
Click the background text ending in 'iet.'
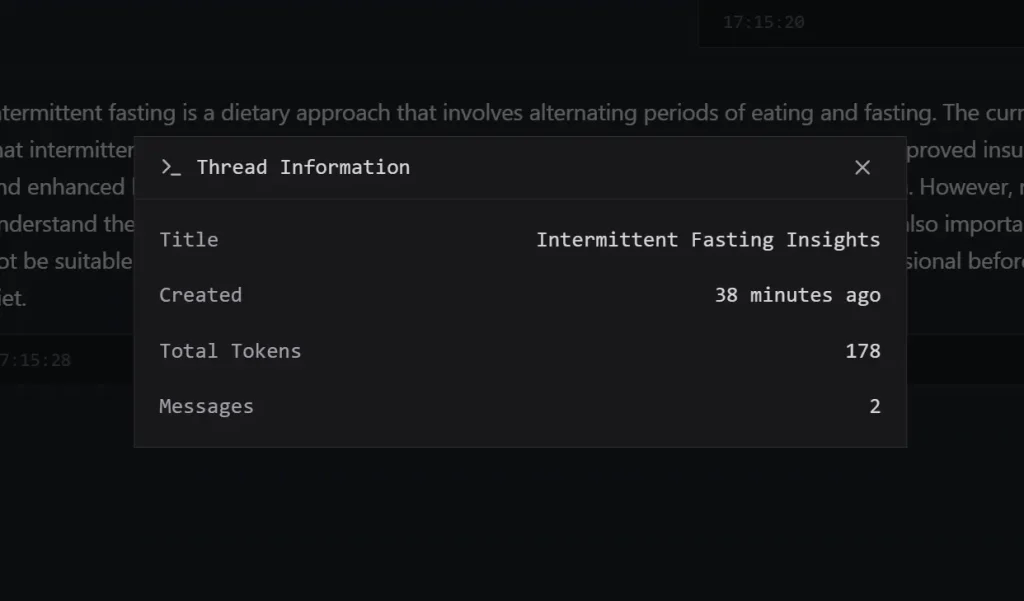[x=13, y=298]
